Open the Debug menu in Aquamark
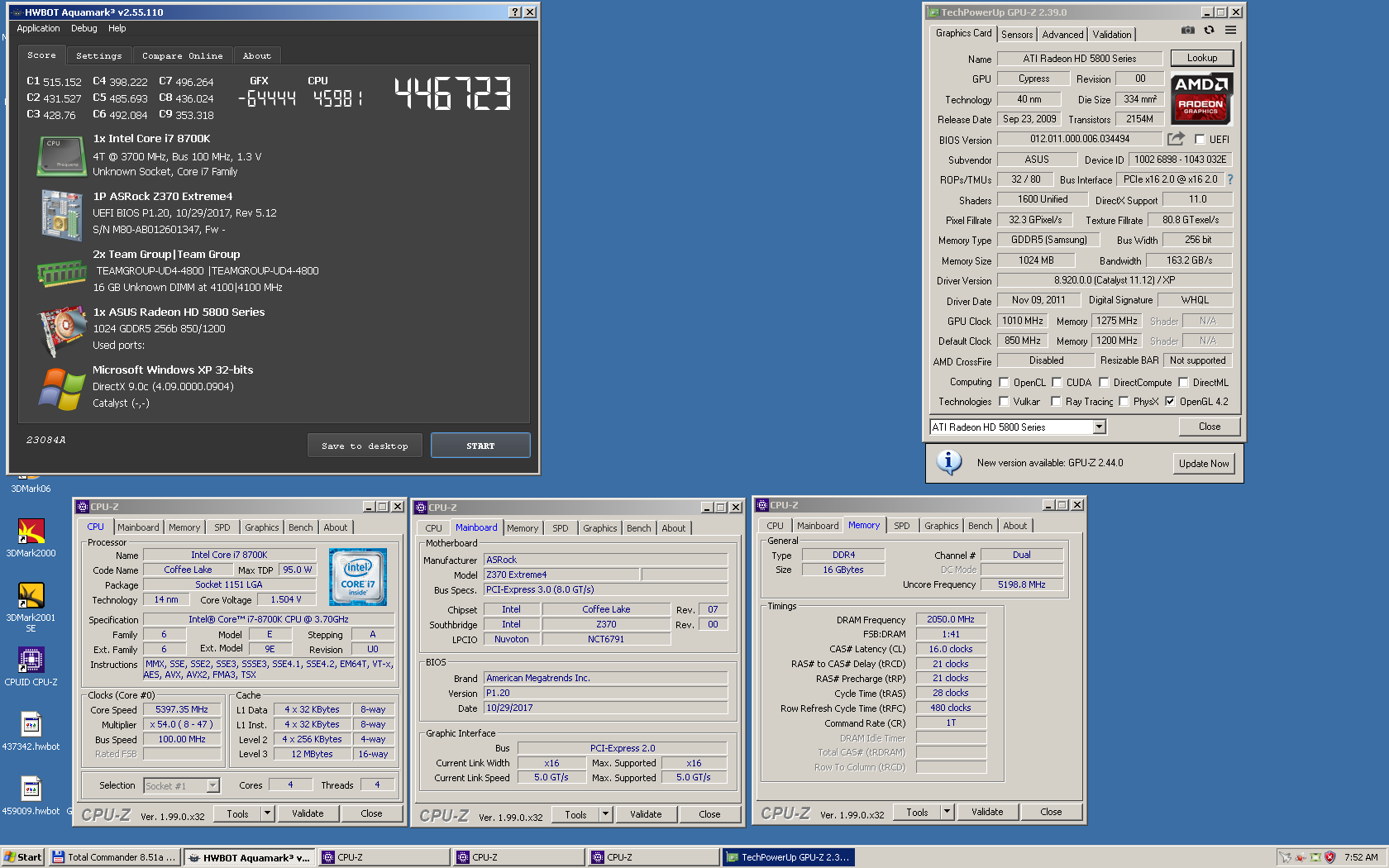Viewport: 1389px width, 868px height. point(84,28)
